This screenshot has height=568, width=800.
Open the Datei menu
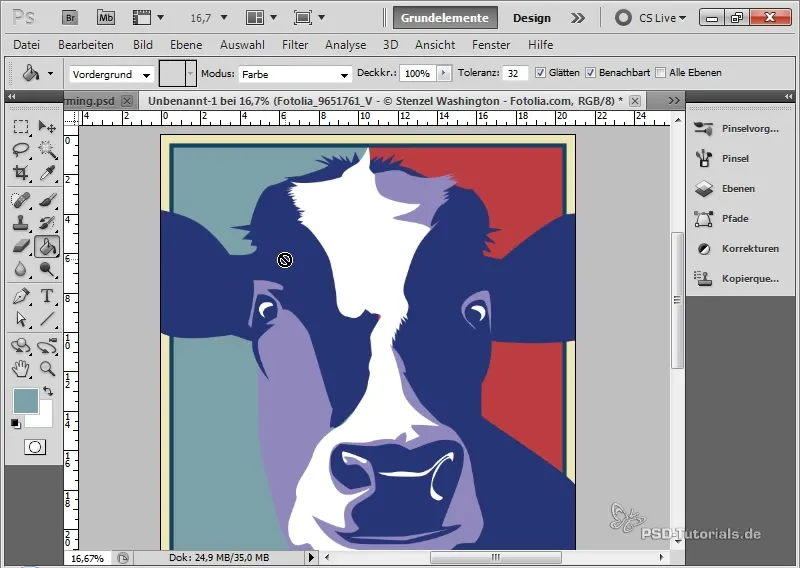point(27,45)
